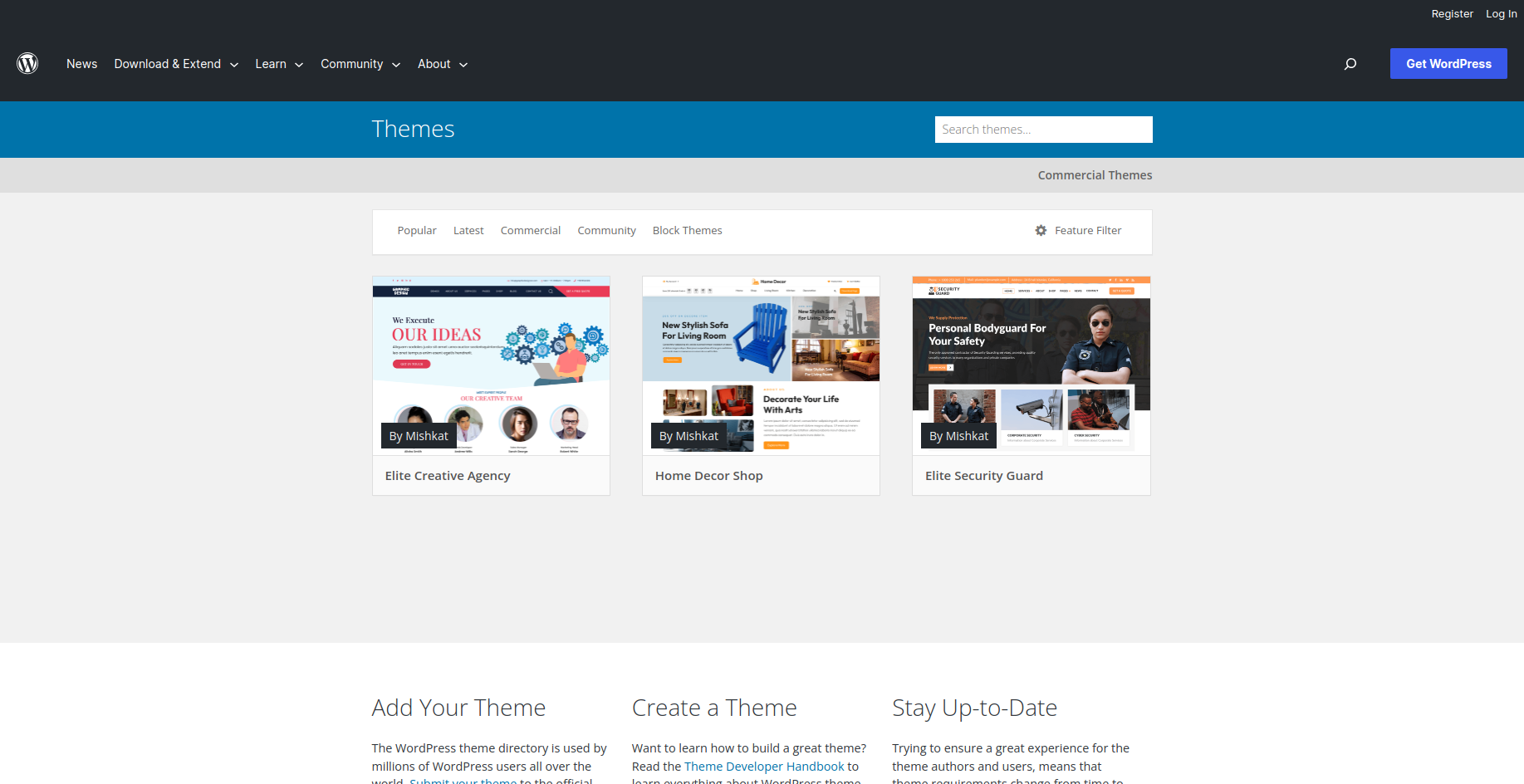The width and height of the screenshot is (1524, 784).
Task: Click the WordPress logo icon
Action: [27, 63]
